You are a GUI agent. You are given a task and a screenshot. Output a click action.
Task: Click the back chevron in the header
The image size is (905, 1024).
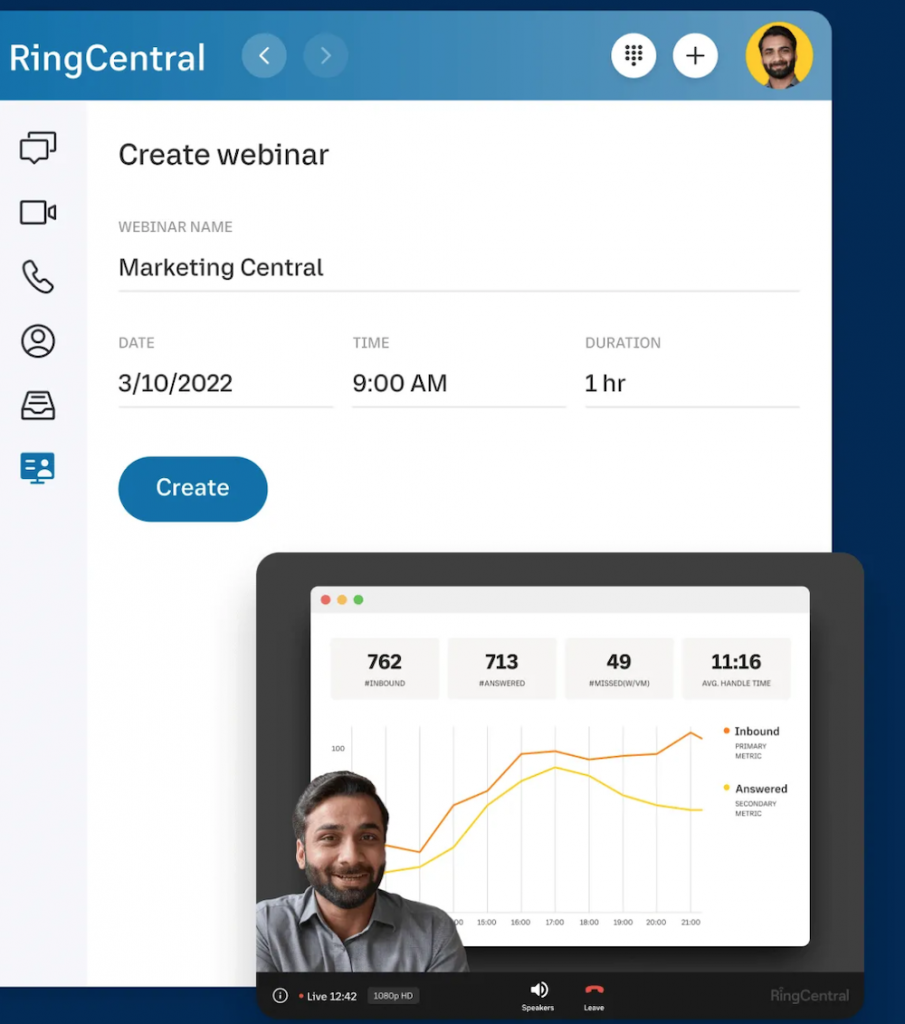point(264,55)
